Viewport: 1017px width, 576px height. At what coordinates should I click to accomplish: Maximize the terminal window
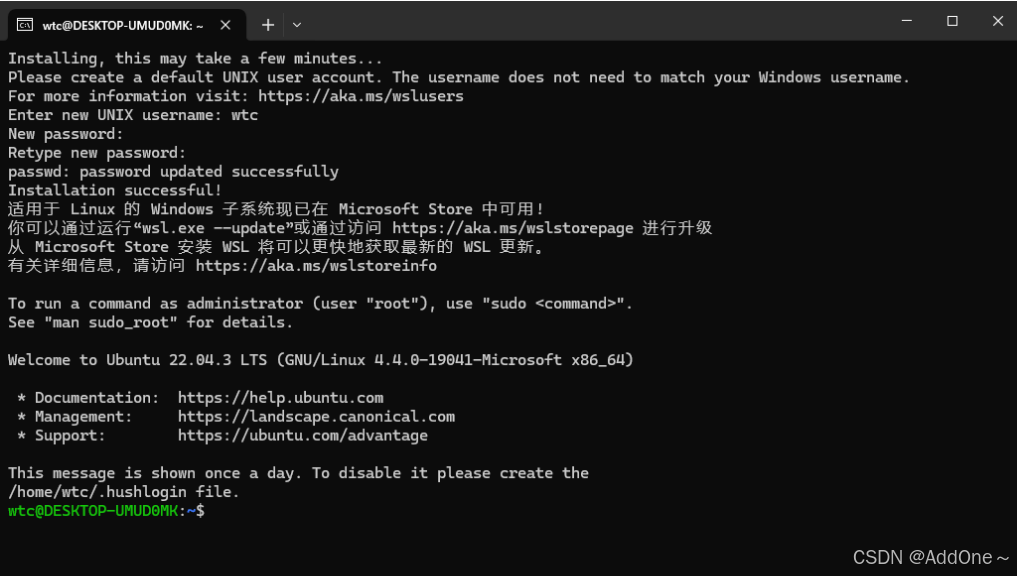952,21
